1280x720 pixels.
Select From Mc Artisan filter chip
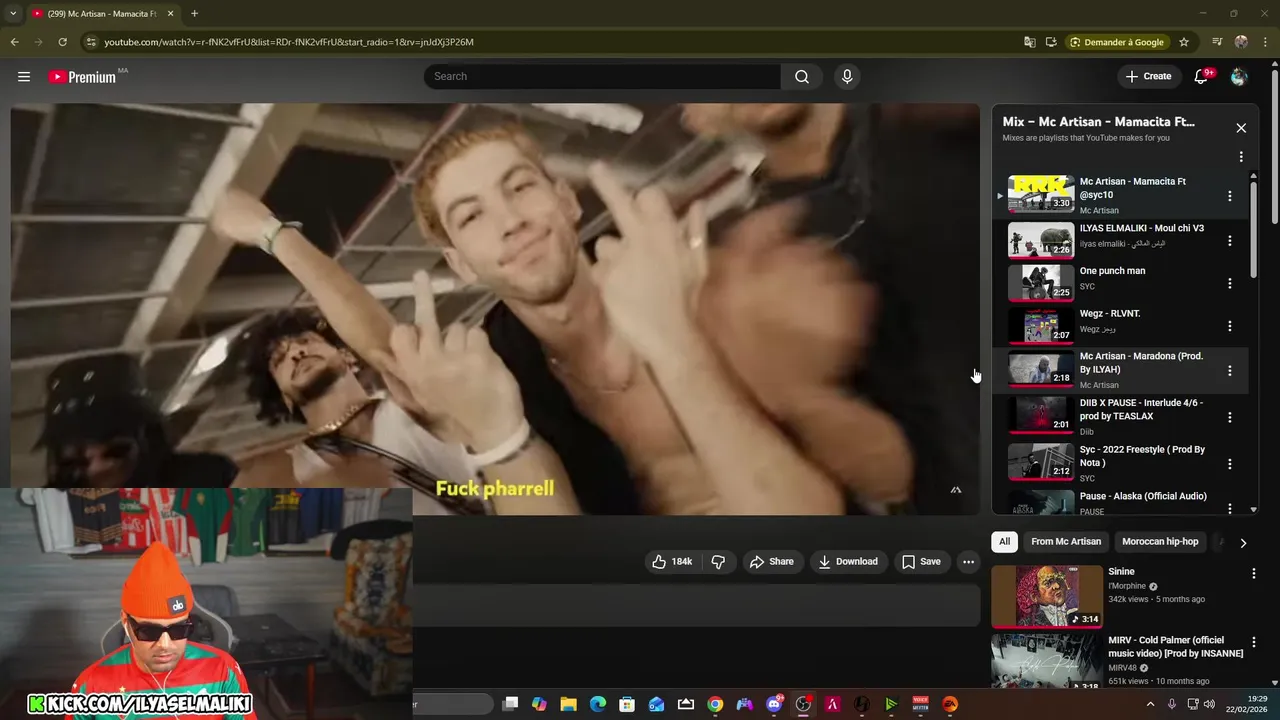[x=1066, y=542]
